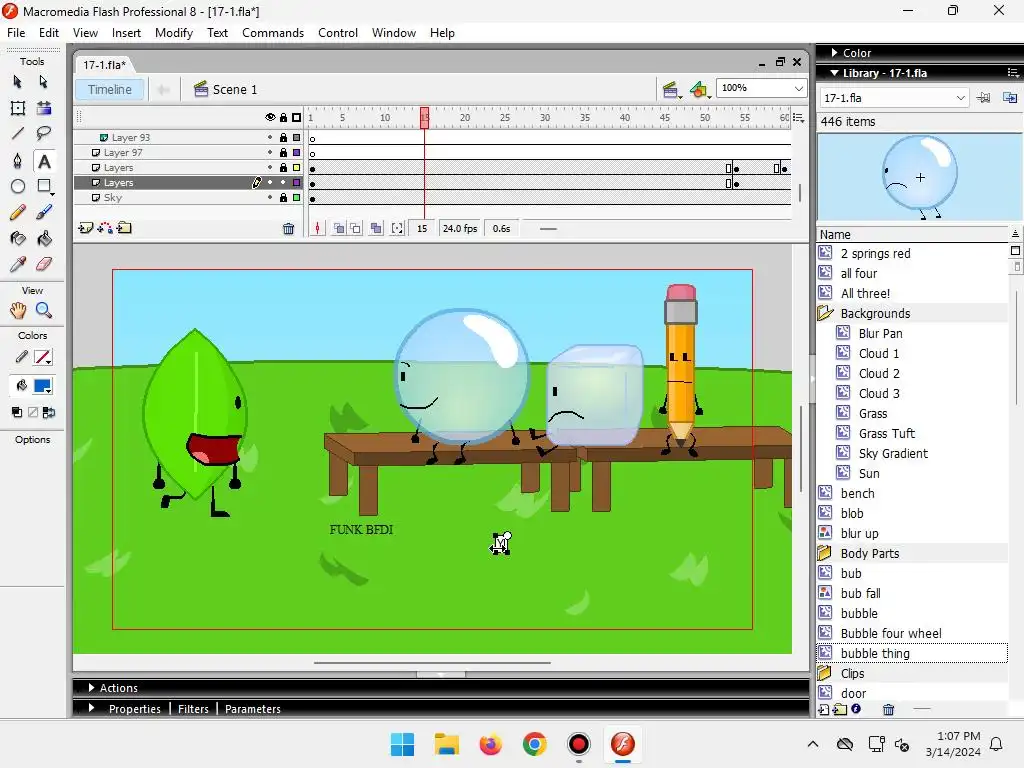Click Add Motion Guide icon
This screenshot has width=1024, height=768.
[x=104, y=228]
